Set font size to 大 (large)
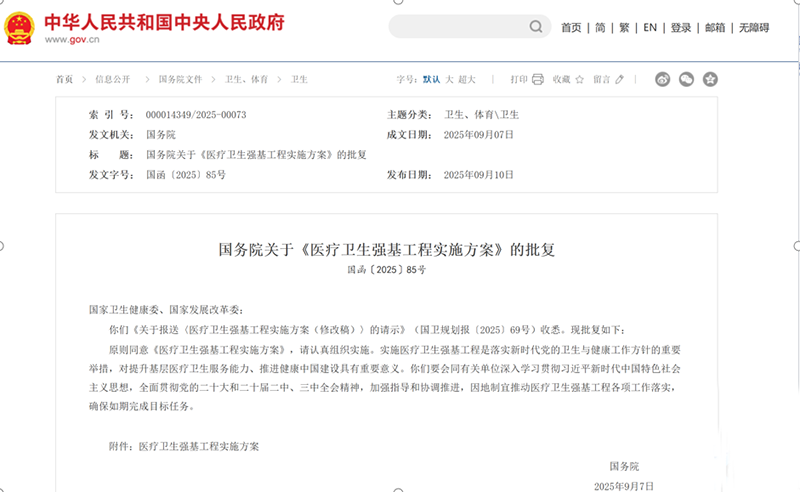 [x=449, y=79]
